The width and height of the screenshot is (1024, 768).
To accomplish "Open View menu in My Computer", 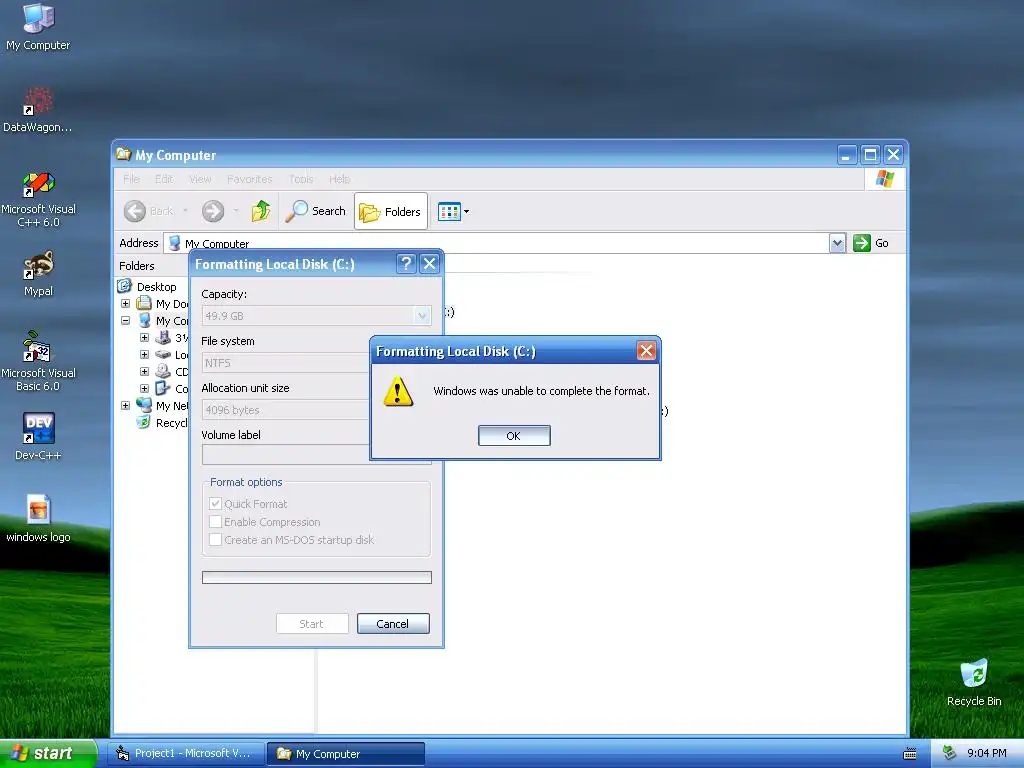I will point(200,179).
